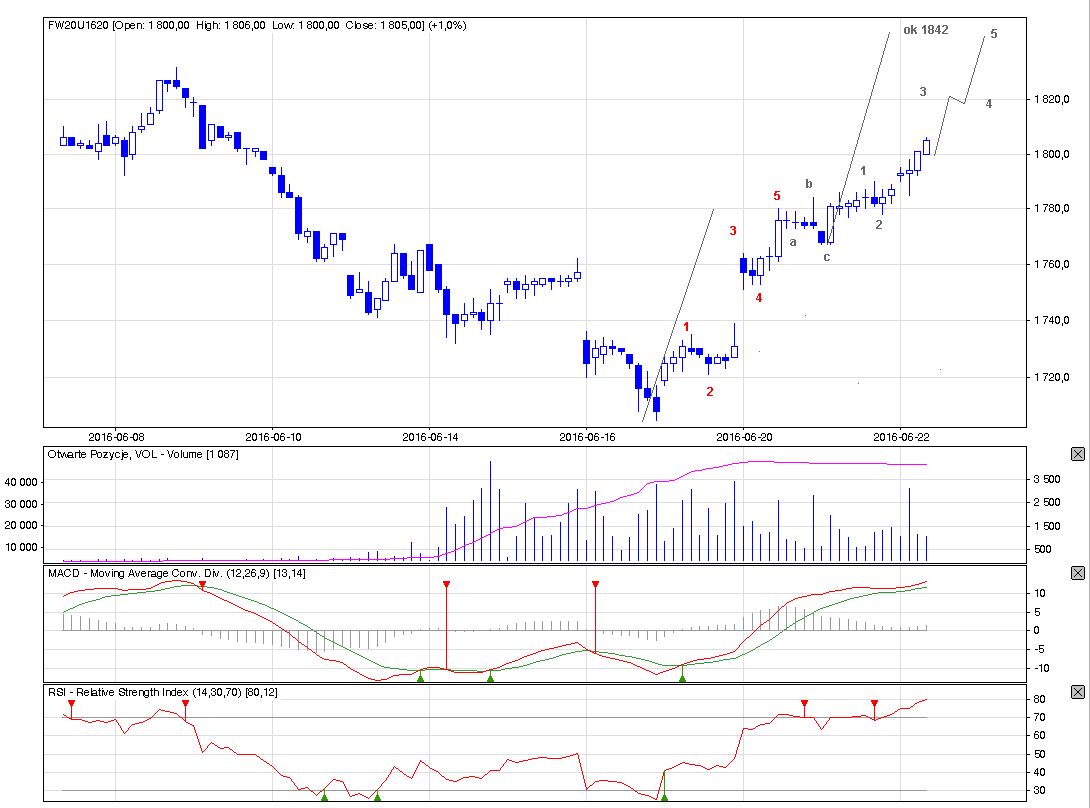Screen dimensions: 1090x808
Task: Click leftmost red sell marker in MACD panel
Action: tap(202, 586)
